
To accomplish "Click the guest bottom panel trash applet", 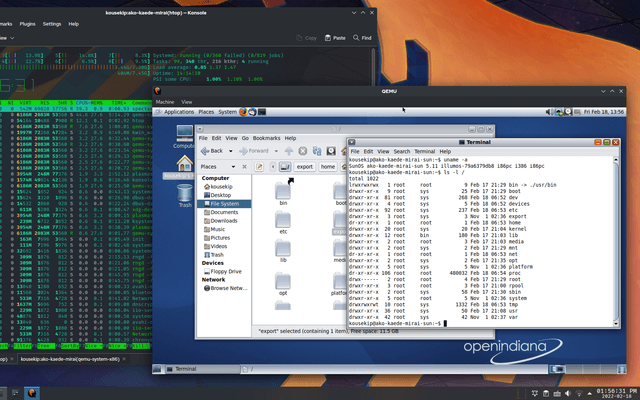I will pyautogui.click(x=622, y=369).
